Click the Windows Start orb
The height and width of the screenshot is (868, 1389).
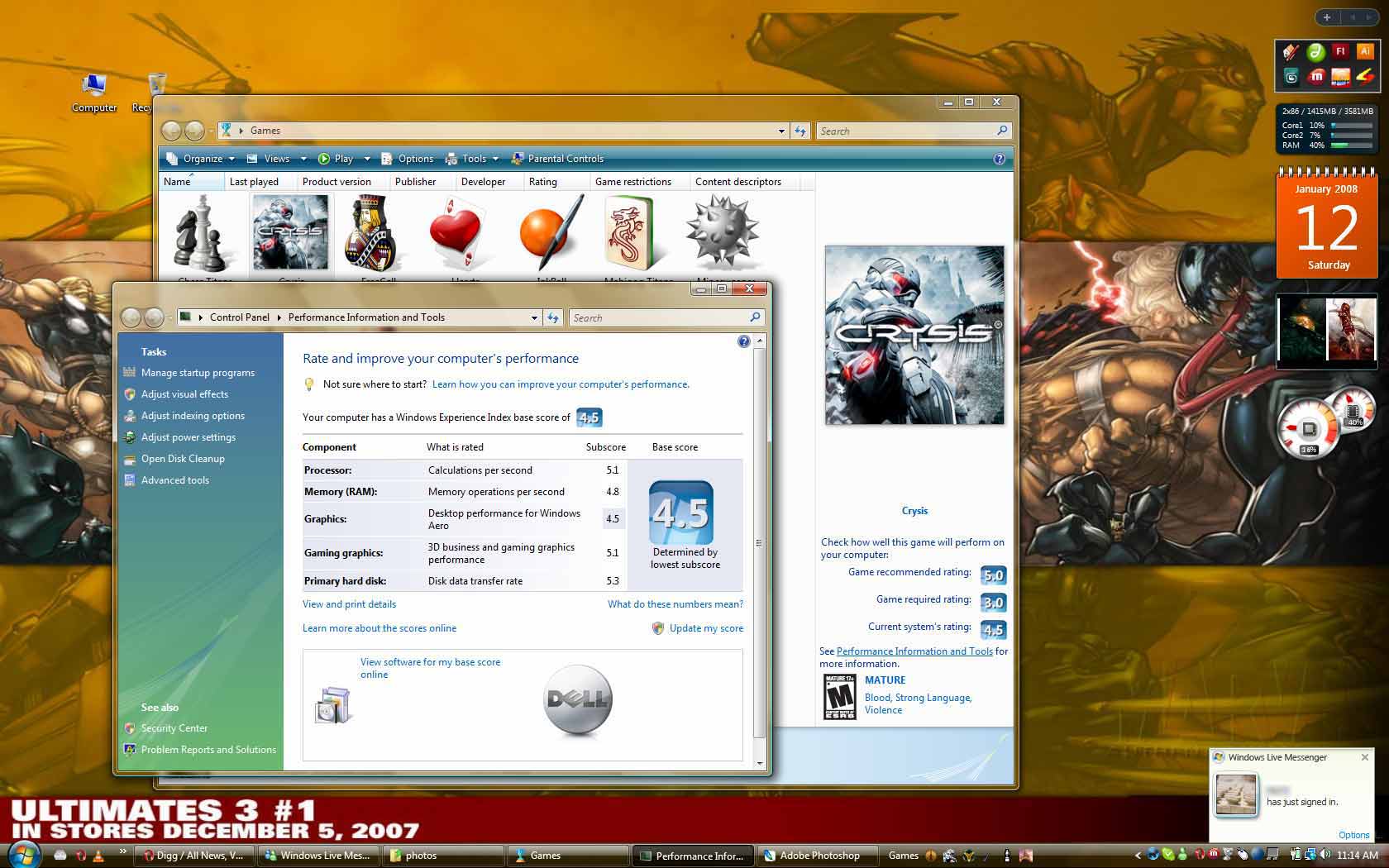click(x=23, y=854)
